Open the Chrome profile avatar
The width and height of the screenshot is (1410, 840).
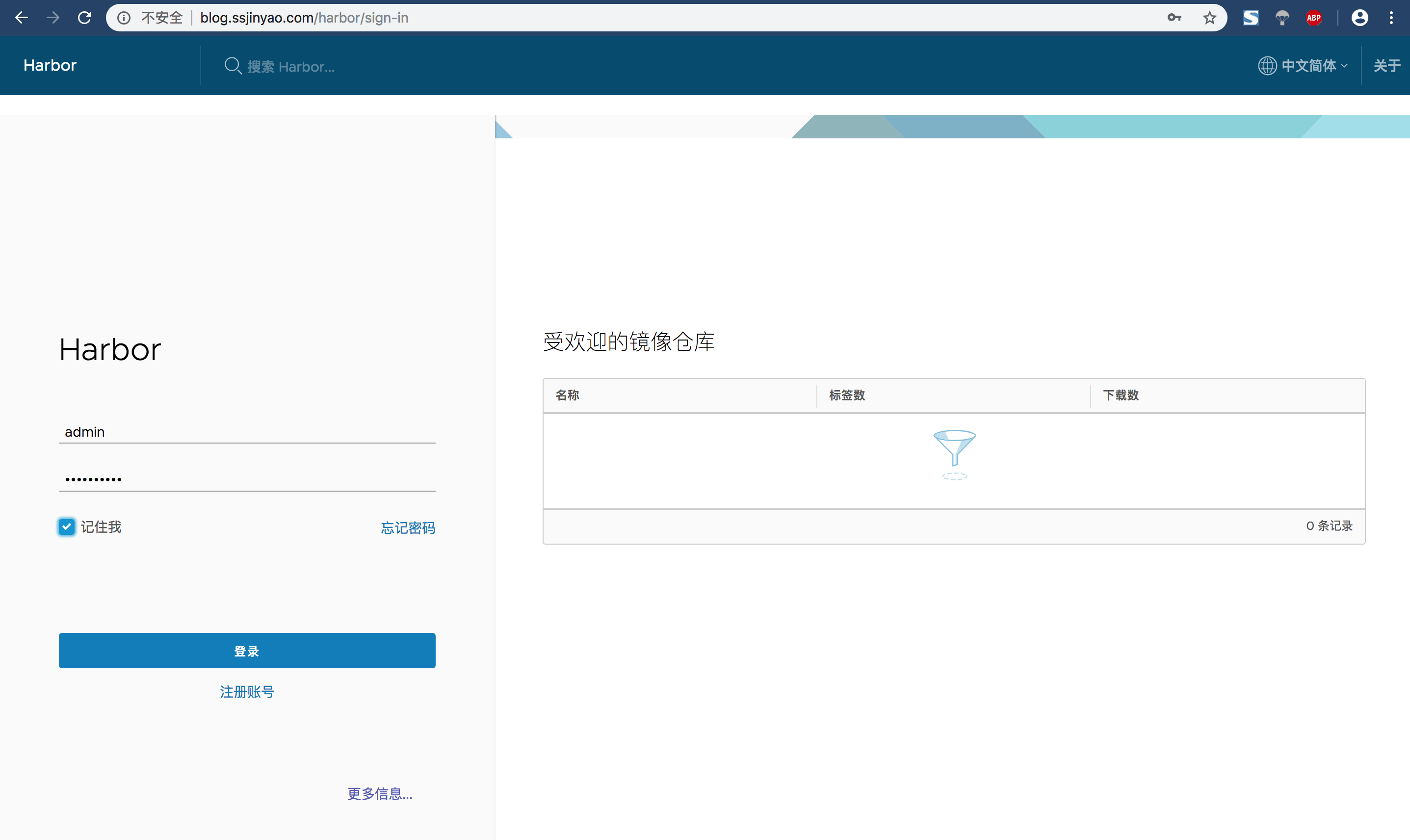coord(1359,18)
